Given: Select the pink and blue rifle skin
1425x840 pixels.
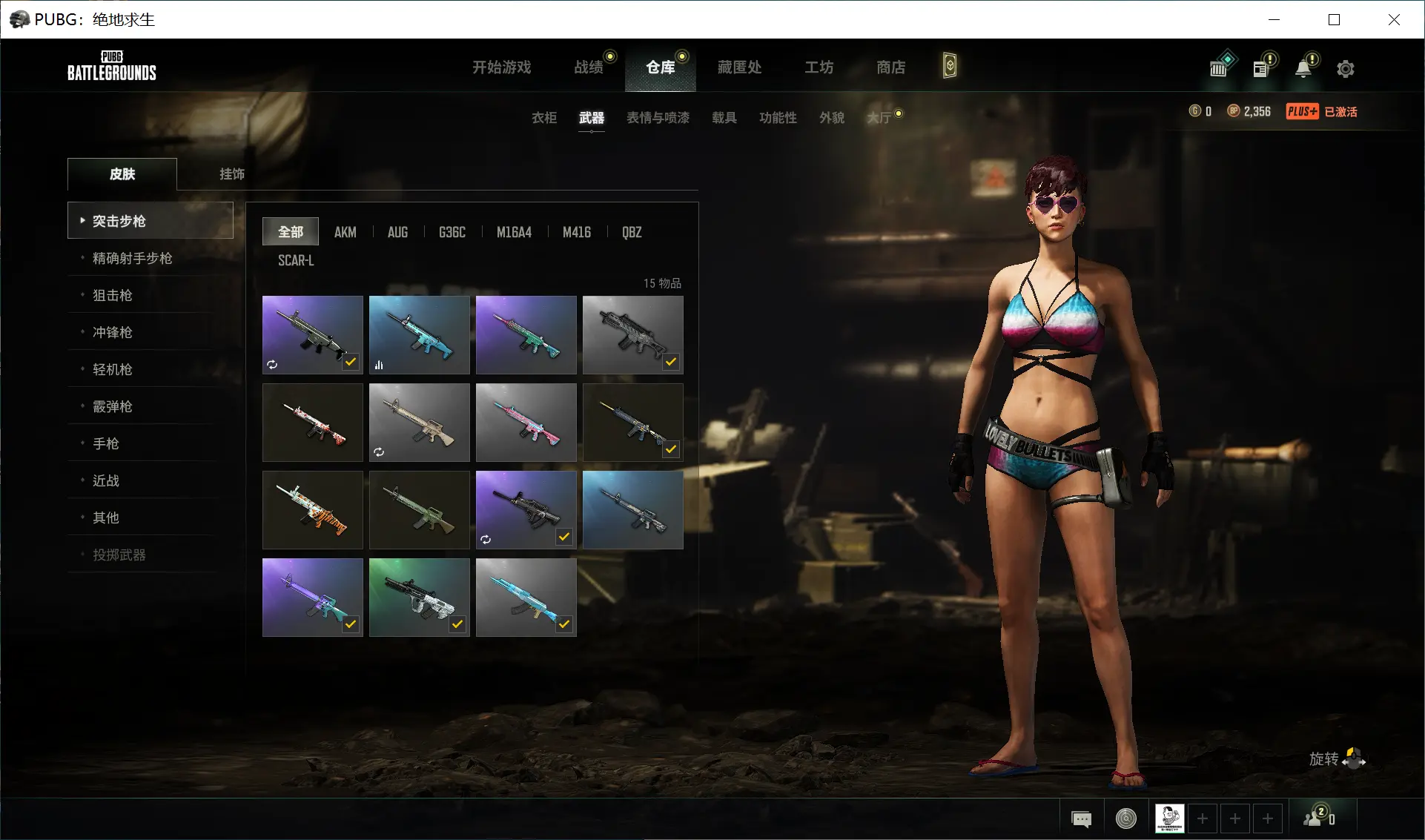Looking at the screenshot, I should coord(526,423).
